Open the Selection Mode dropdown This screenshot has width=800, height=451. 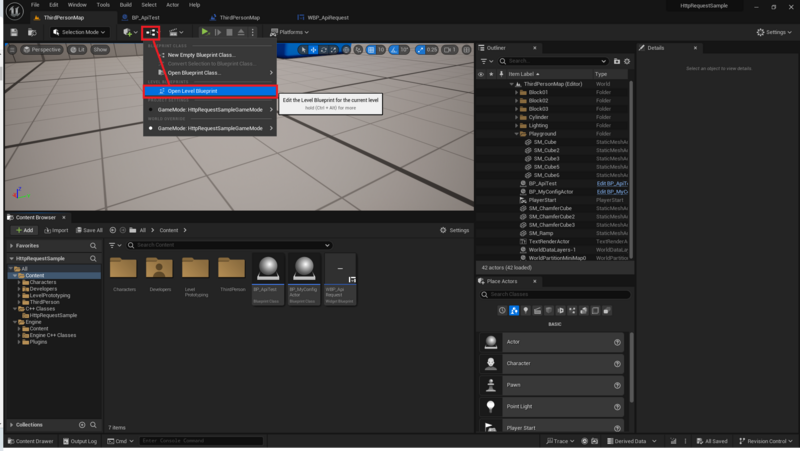(80, 32)
